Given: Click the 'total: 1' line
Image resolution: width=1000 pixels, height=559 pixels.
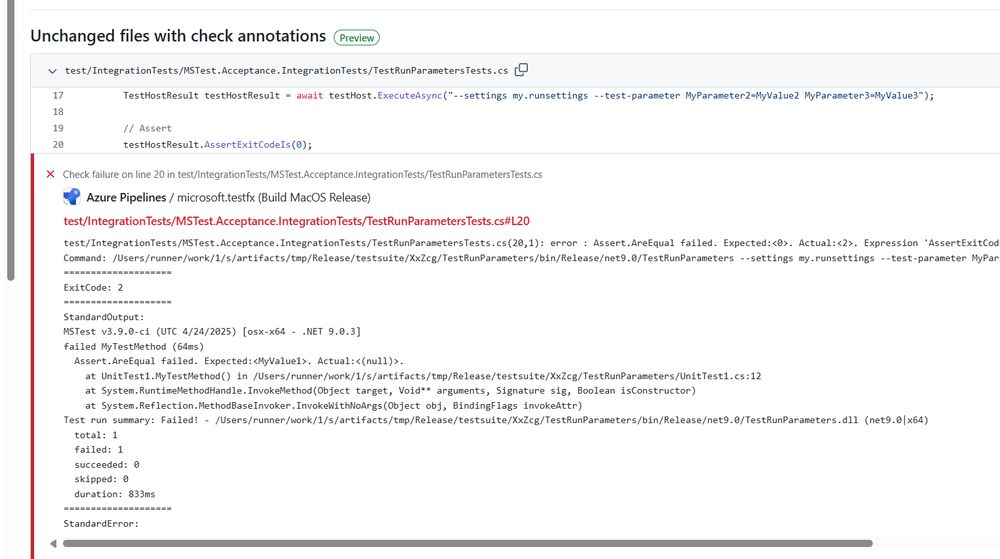Looking at the screenshot, I should click(x=96, y=435).
